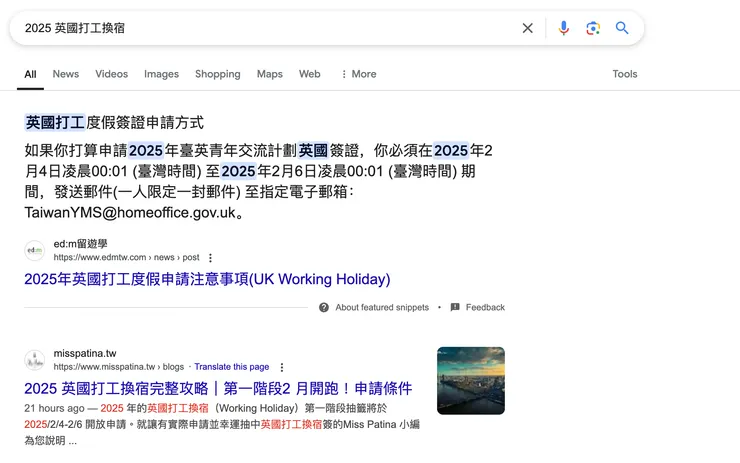
Task: Click the misspatina.tw site favicon
Action: (34, 360)
